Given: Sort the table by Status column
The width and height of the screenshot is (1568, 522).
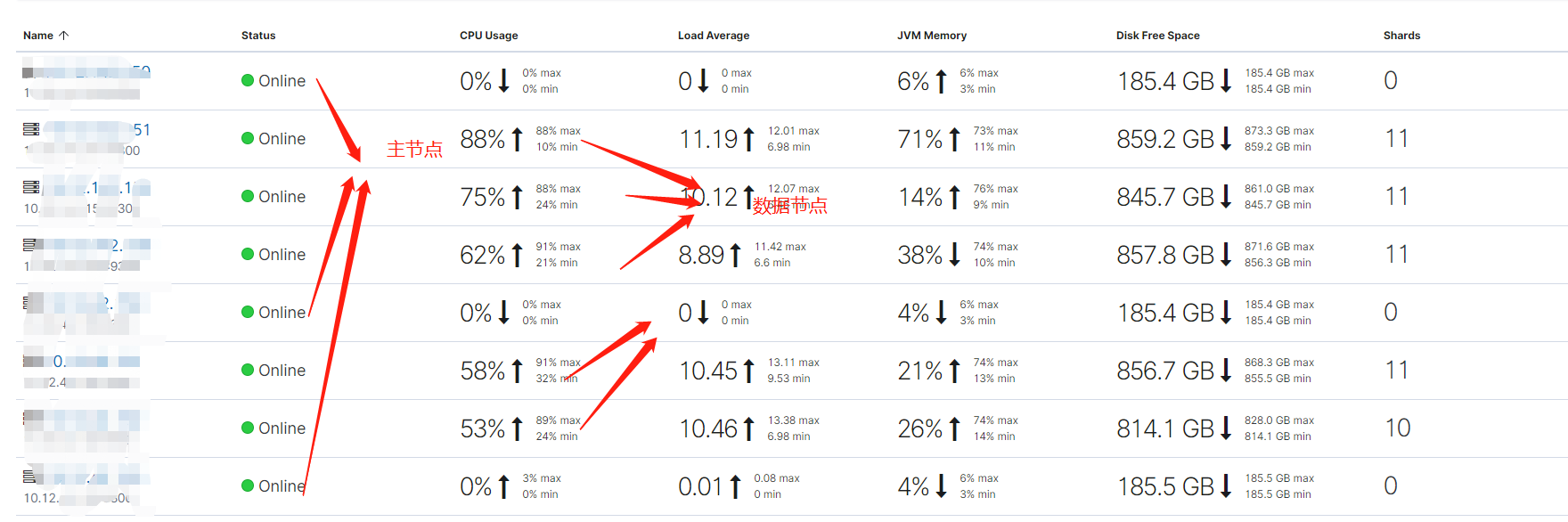Looking at the screenshot, I should [258, 36].
